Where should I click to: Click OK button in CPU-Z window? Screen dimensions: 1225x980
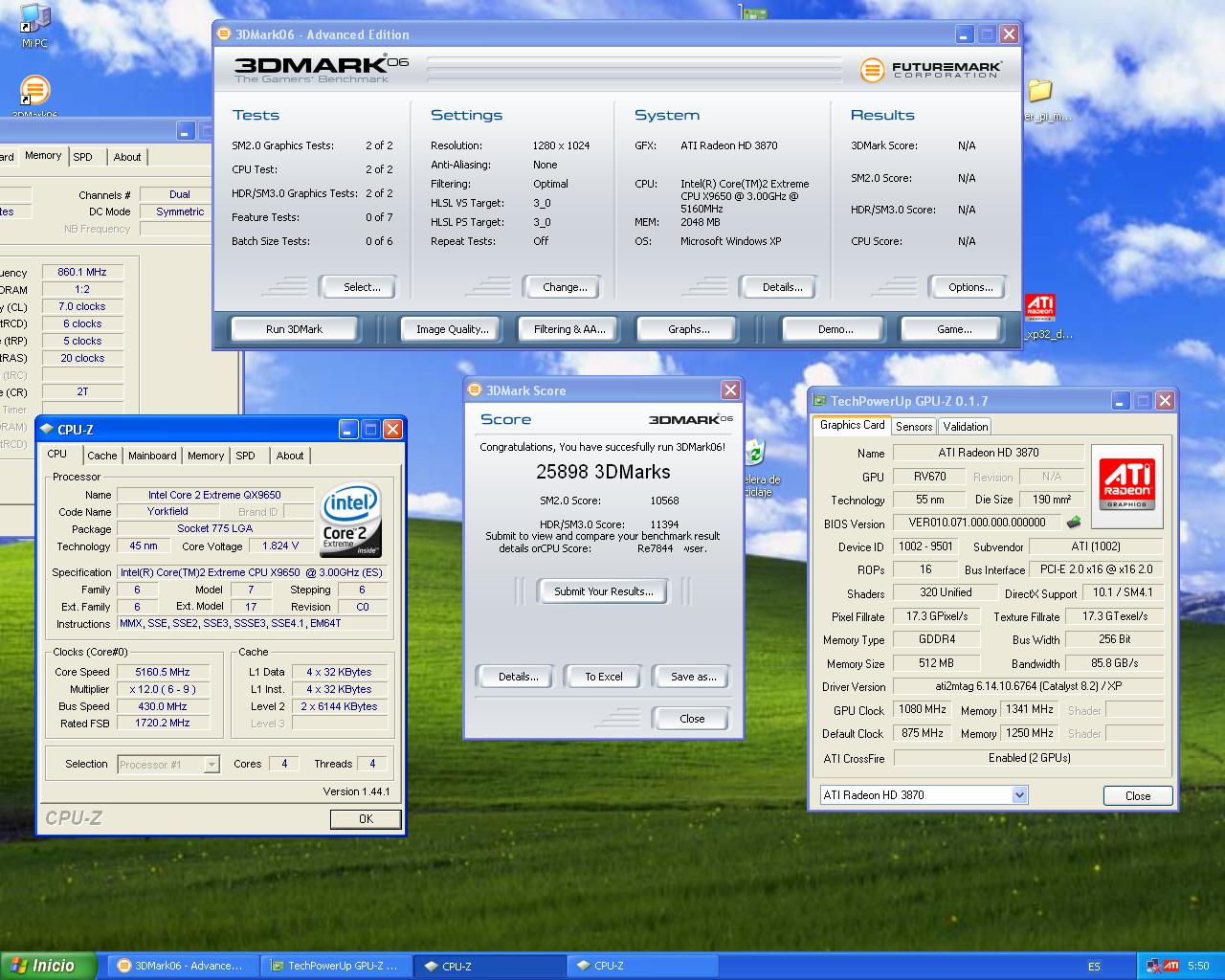click(366, 819)
